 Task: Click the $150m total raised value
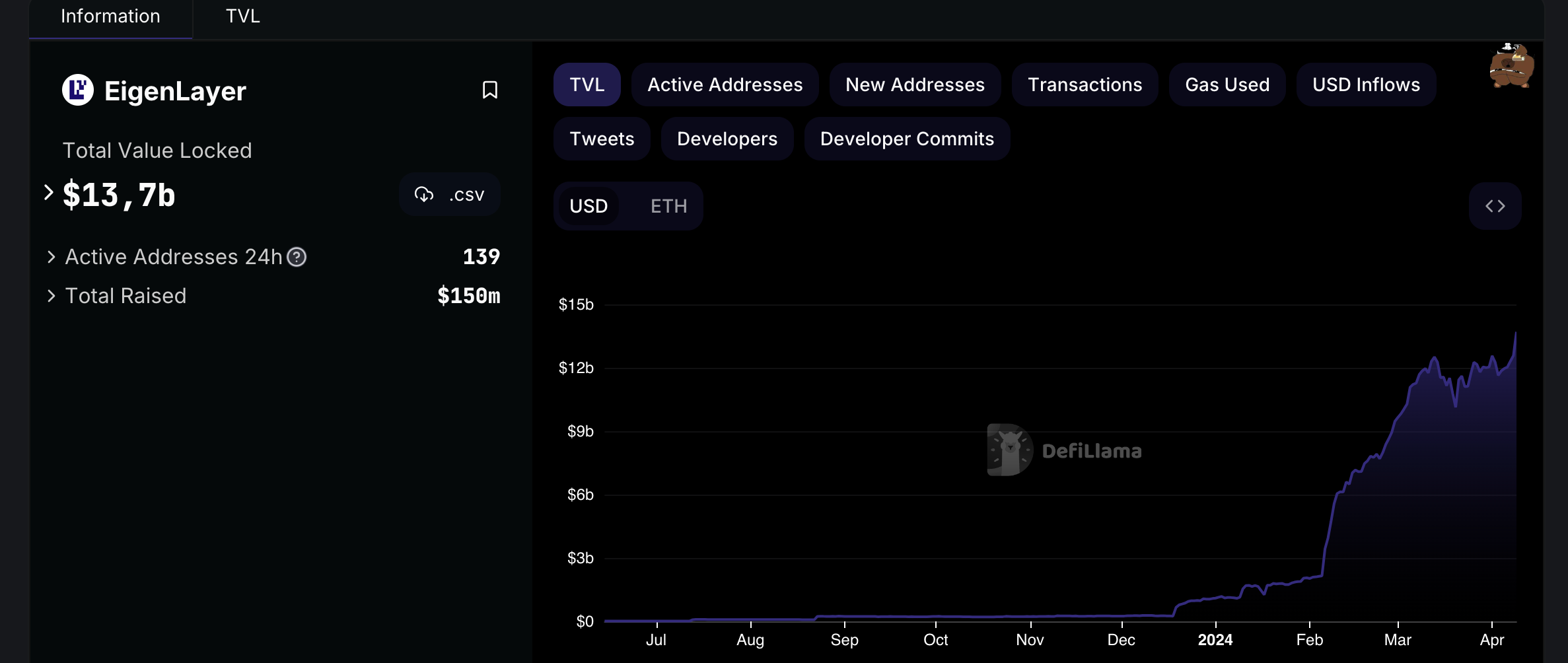click(x=469, y=295)
